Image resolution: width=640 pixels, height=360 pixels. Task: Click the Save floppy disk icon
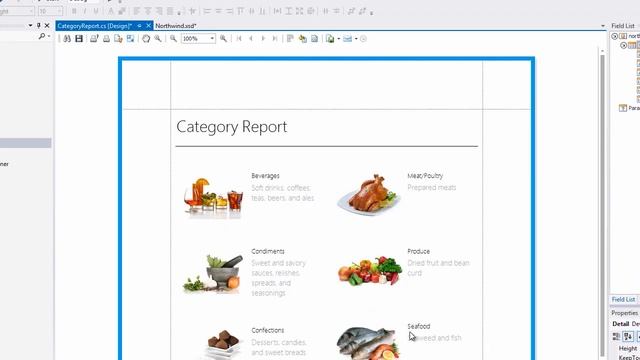pos(79,39)
